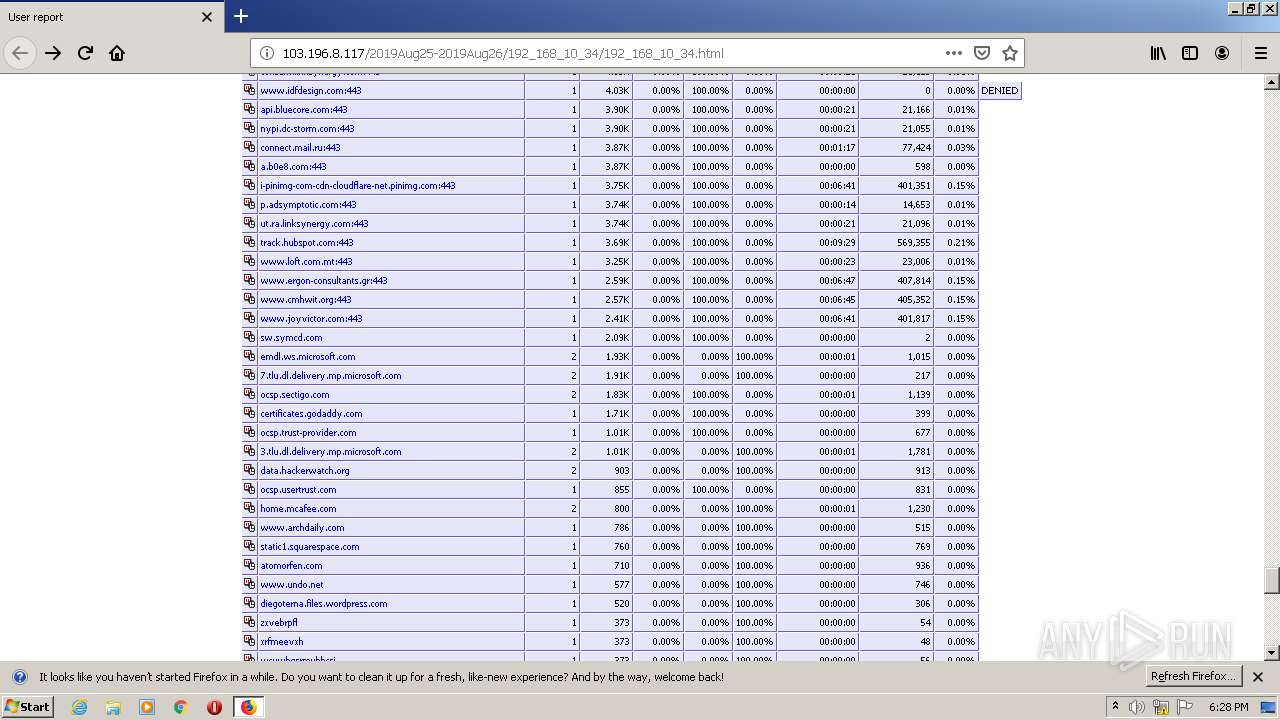Viewport: 1280px width, 720px height.
Task: Click the scrollbar down arrow
Action: pyautogui.click(x=1272, y=653)
